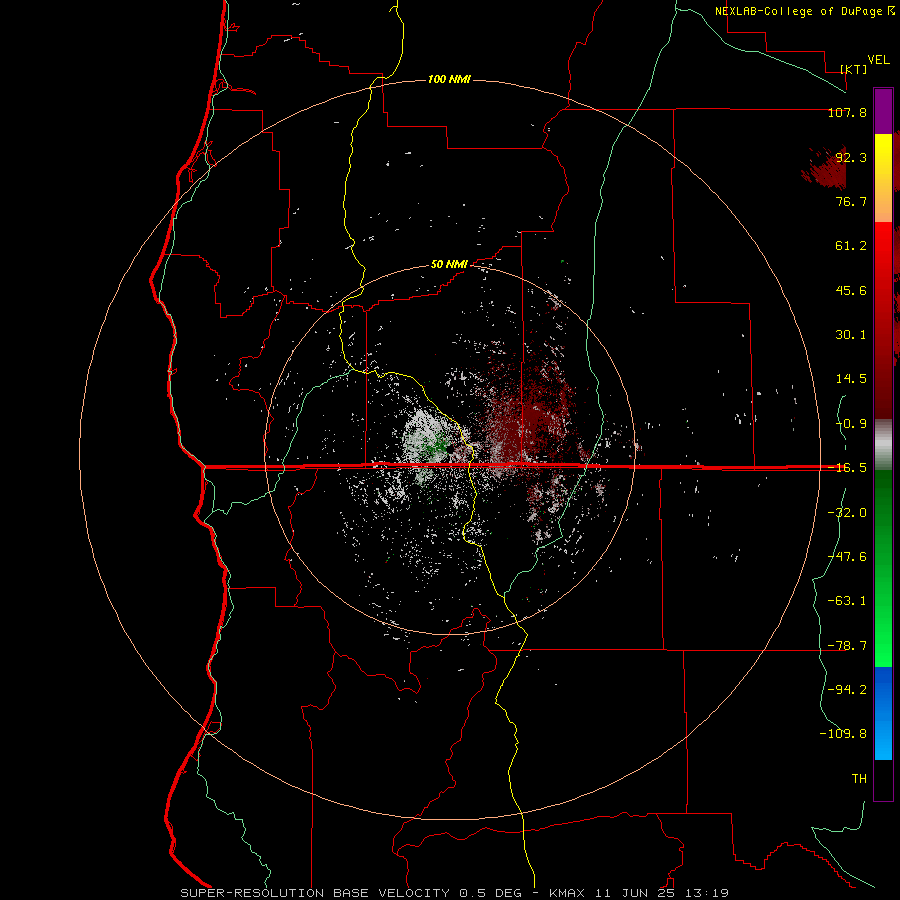The height and width of the screenshot is (900, 900).
Task: Select the -0.9 velocity scale value
Action: coord(851,424)
